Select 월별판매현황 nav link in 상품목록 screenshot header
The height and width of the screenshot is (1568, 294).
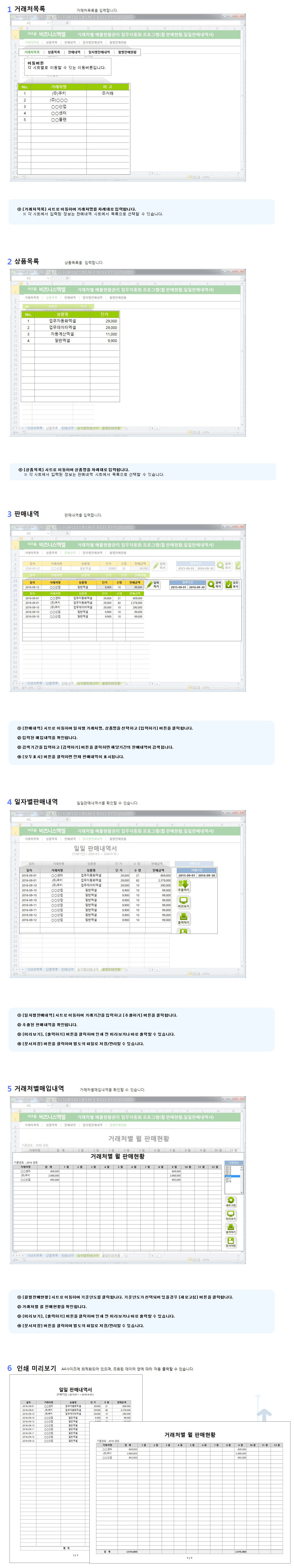point(118,298)
